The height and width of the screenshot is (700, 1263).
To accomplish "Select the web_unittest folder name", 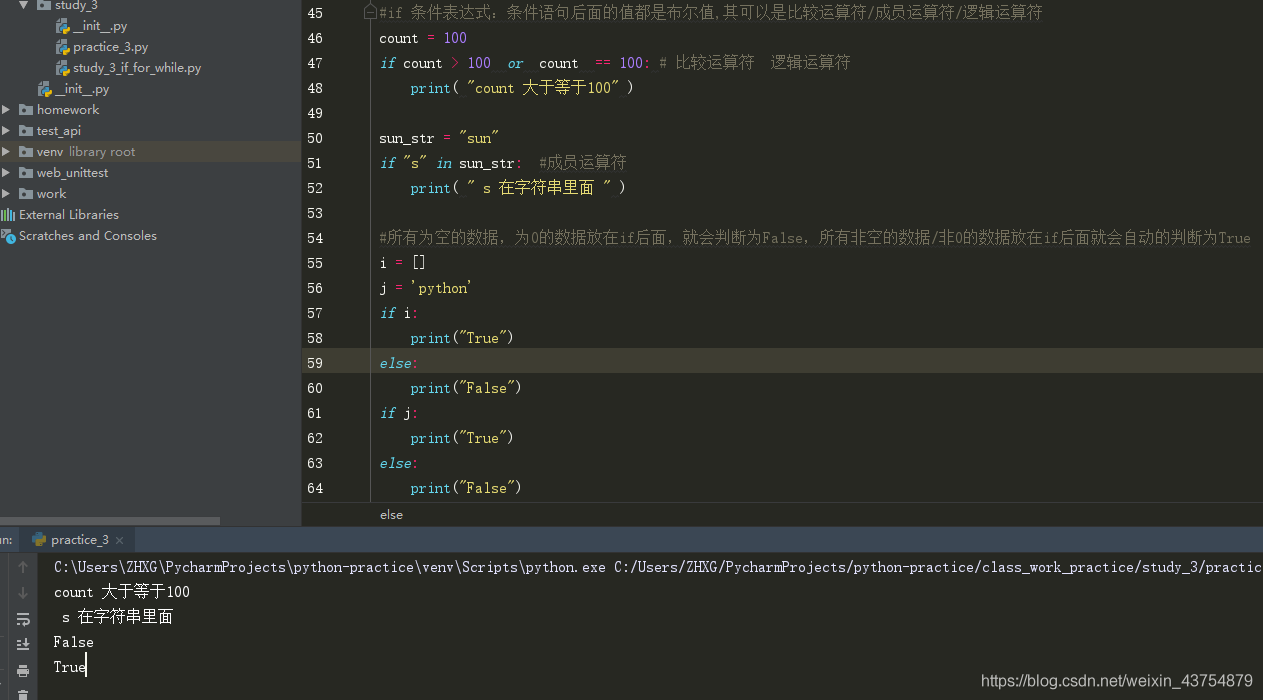I will pyautogui.click(x=72, y=173).
